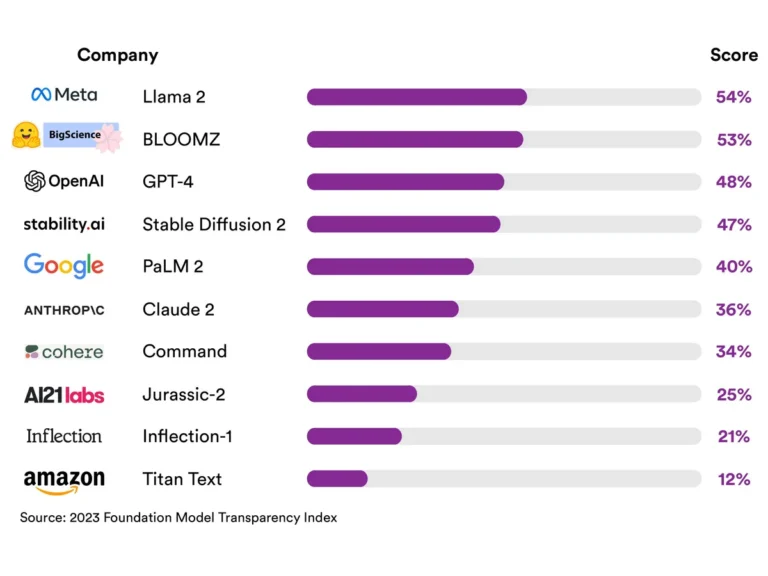Screen dimensions: 768x576
Task: Click the Anthropic logo
Action: [x=64, y=310]
